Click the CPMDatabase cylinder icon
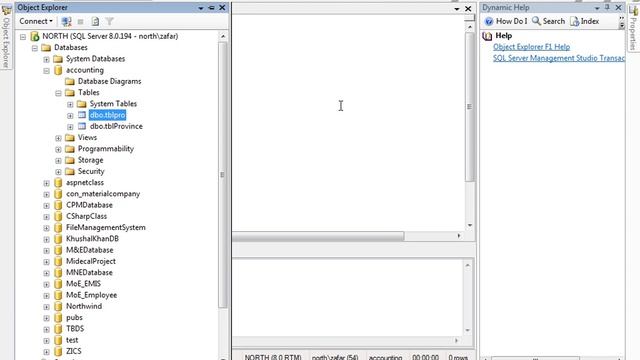This screenshot has height=360, width=640. (x=58, y=205)
